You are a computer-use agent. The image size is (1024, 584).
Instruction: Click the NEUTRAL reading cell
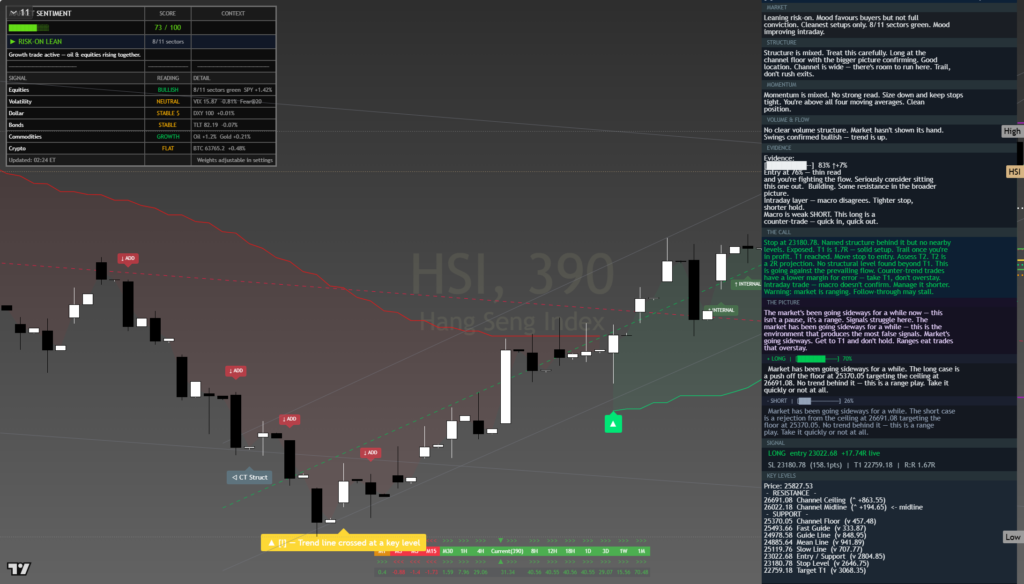coord(168,101)
